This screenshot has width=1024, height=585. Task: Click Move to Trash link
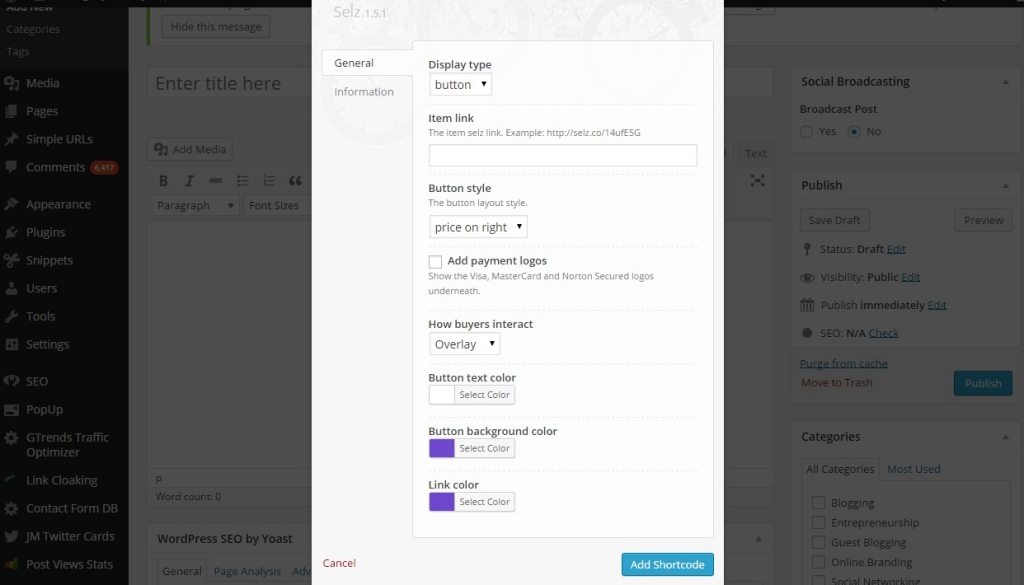837,383
